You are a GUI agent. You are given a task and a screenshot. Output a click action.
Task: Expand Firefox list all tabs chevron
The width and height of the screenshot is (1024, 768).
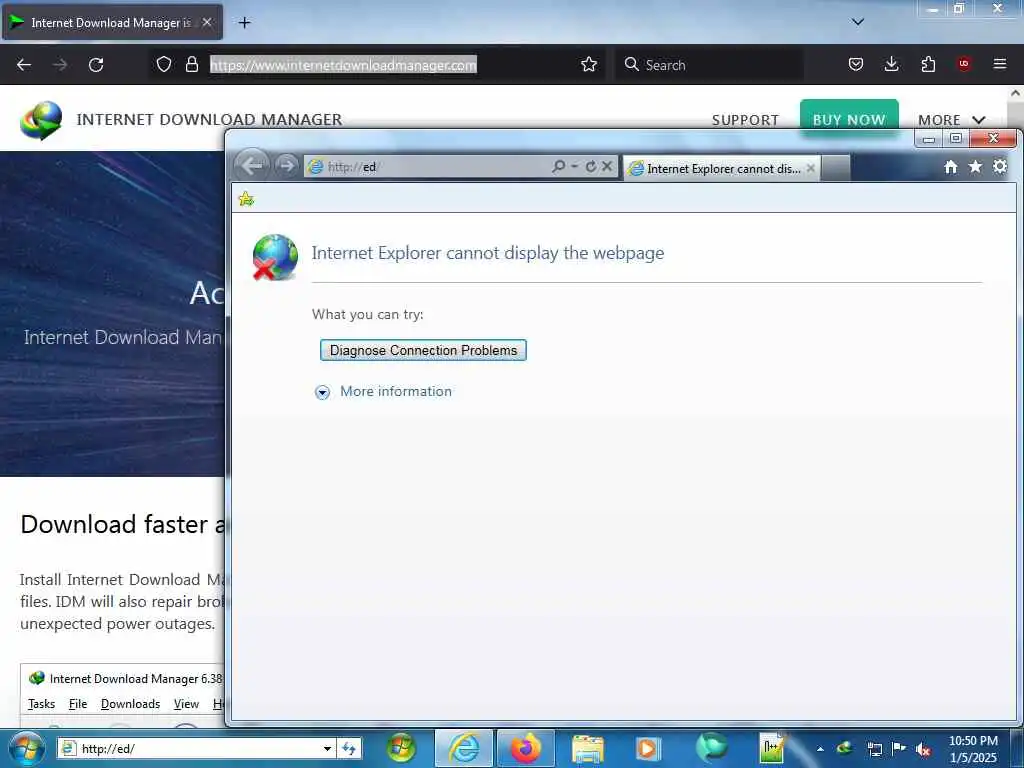(858, 22)
